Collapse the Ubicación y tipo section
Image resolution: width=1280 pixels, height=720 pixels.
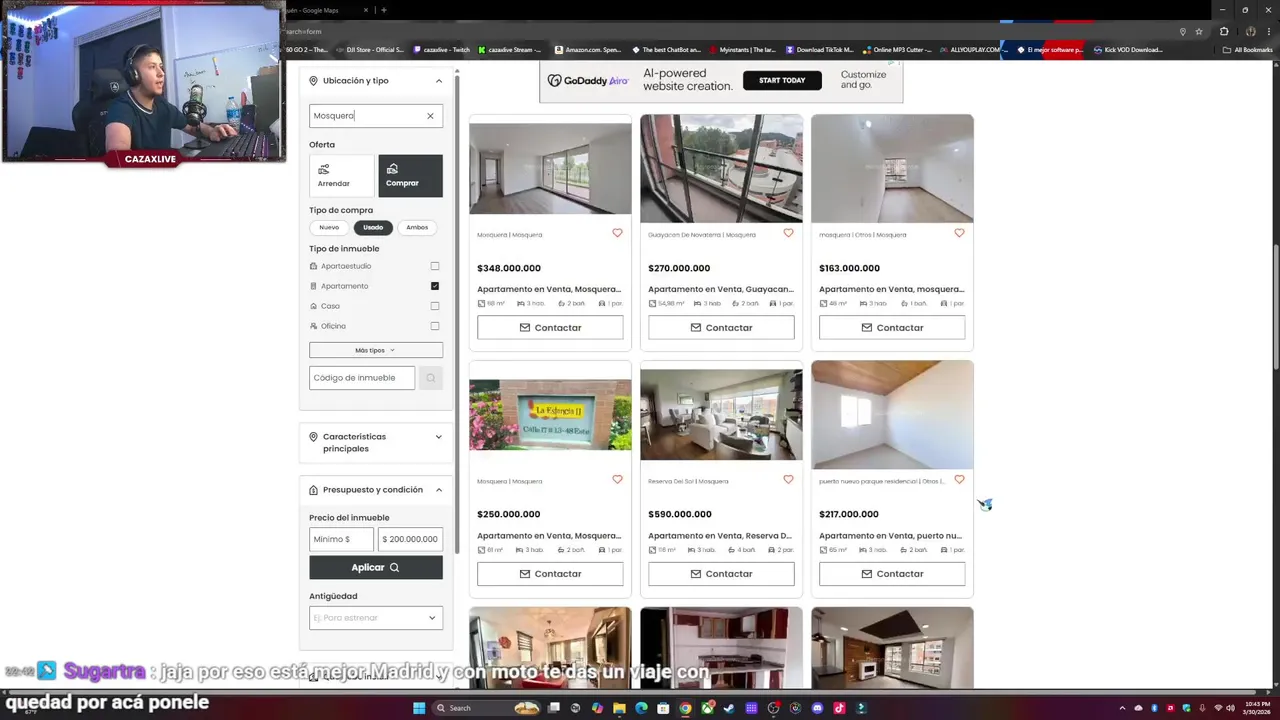click(x=438, y=81)
